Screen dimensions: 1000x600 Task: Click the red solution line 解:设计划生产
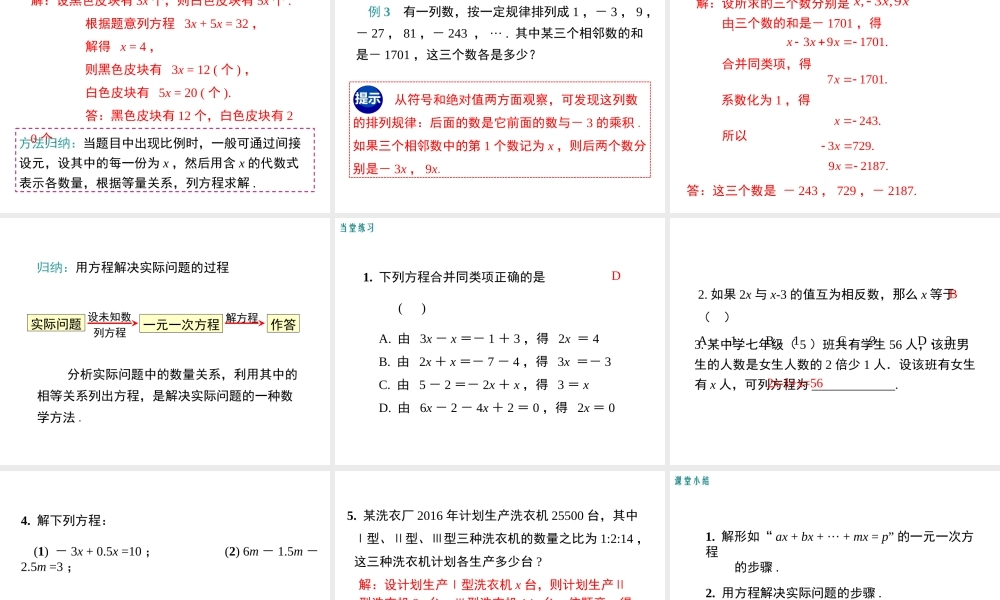(492, 585)
